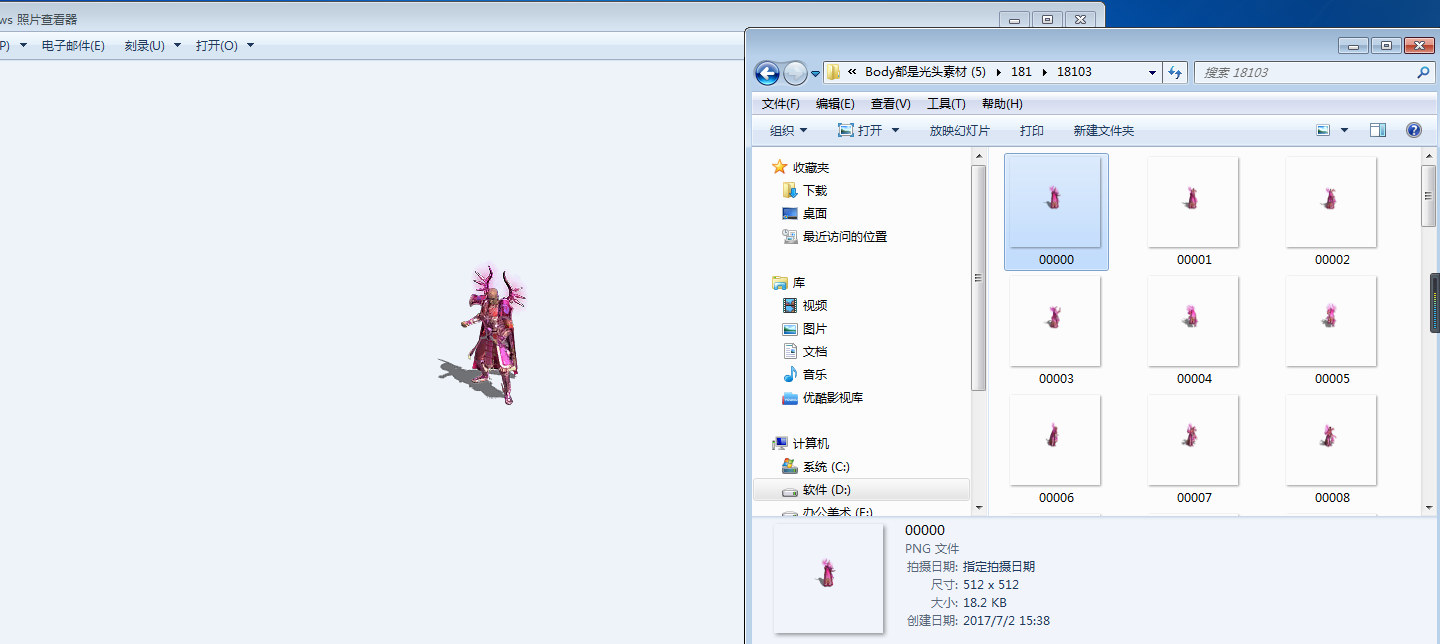Click the refresh icon beside address bar
This screenshot has width=1440, height=644.
pos(1176,73)
